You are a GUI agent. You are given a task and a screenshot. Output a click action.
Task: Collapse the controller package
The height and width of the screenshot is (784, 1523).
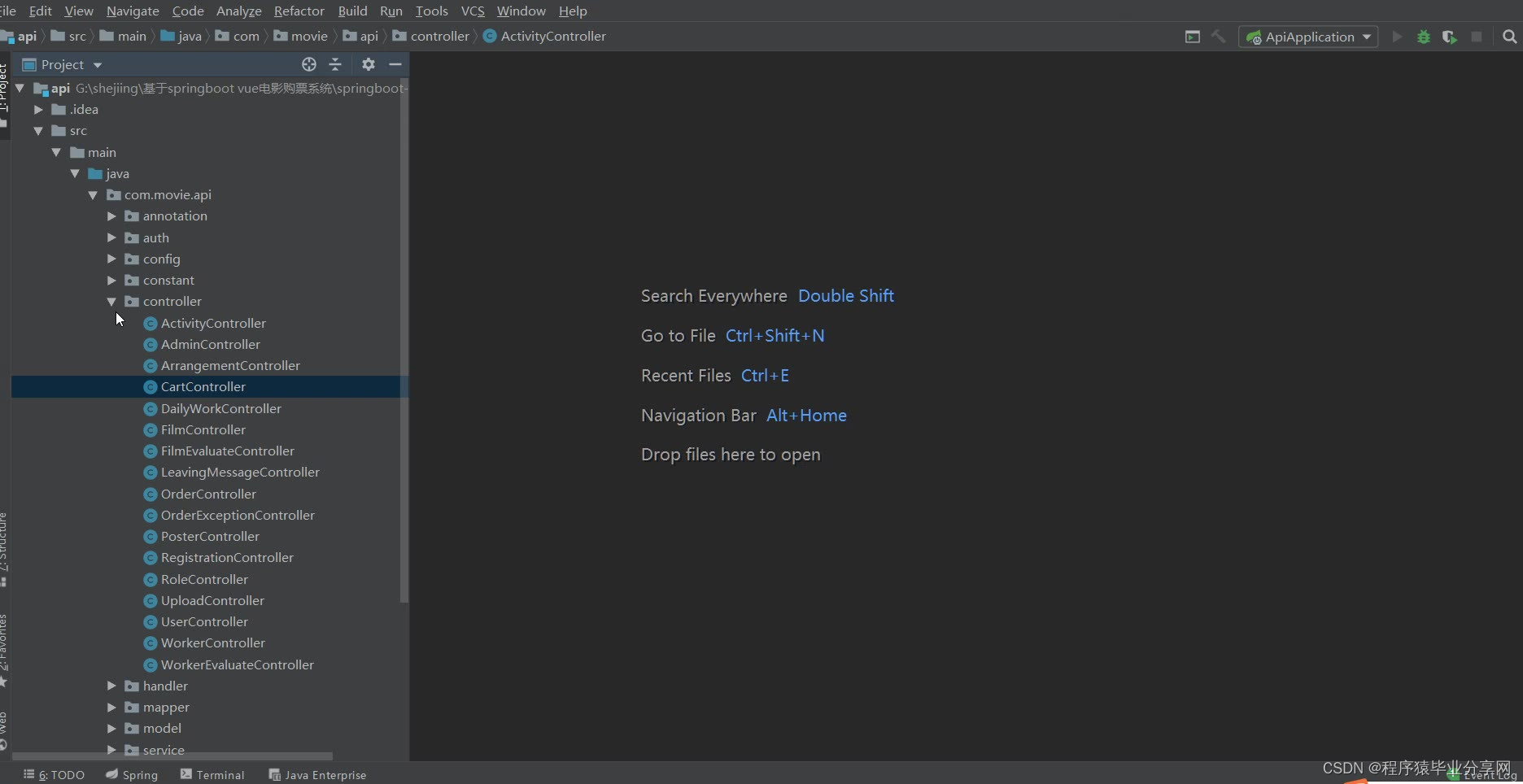click(x=111, y=302)
